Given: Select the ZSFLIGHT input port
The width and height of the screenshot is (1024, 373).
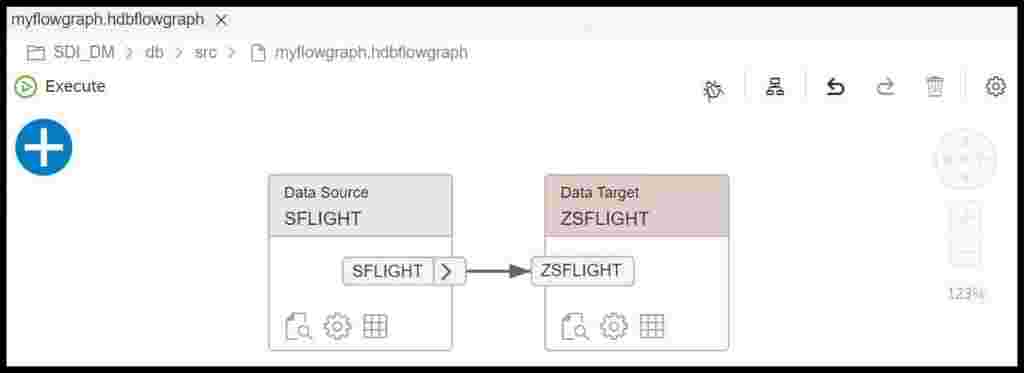Looking at the screenshot, I should click(x=582, y=270).
